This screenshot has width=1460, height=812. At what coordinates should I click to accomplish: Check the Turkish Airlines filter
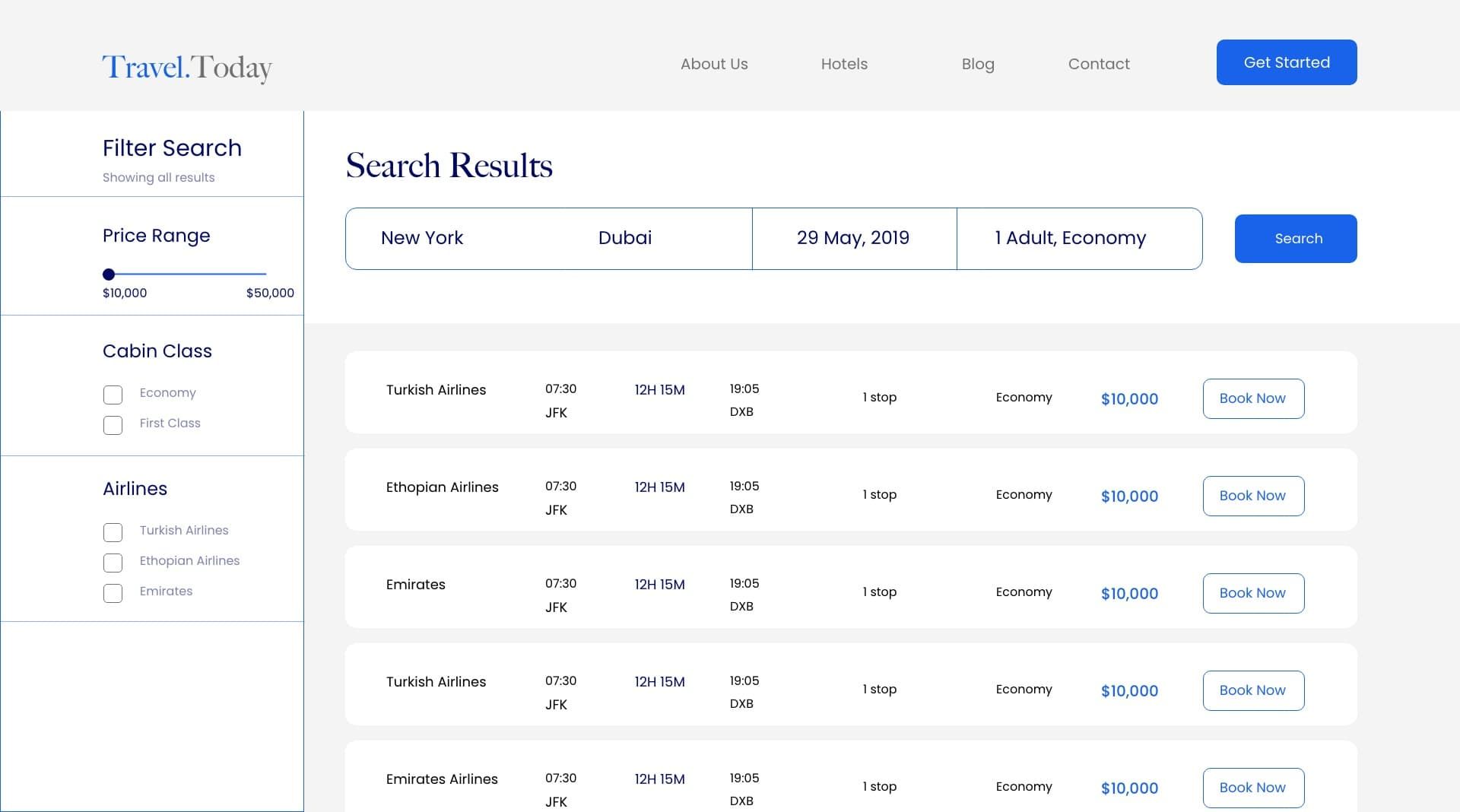pos(113,532)
